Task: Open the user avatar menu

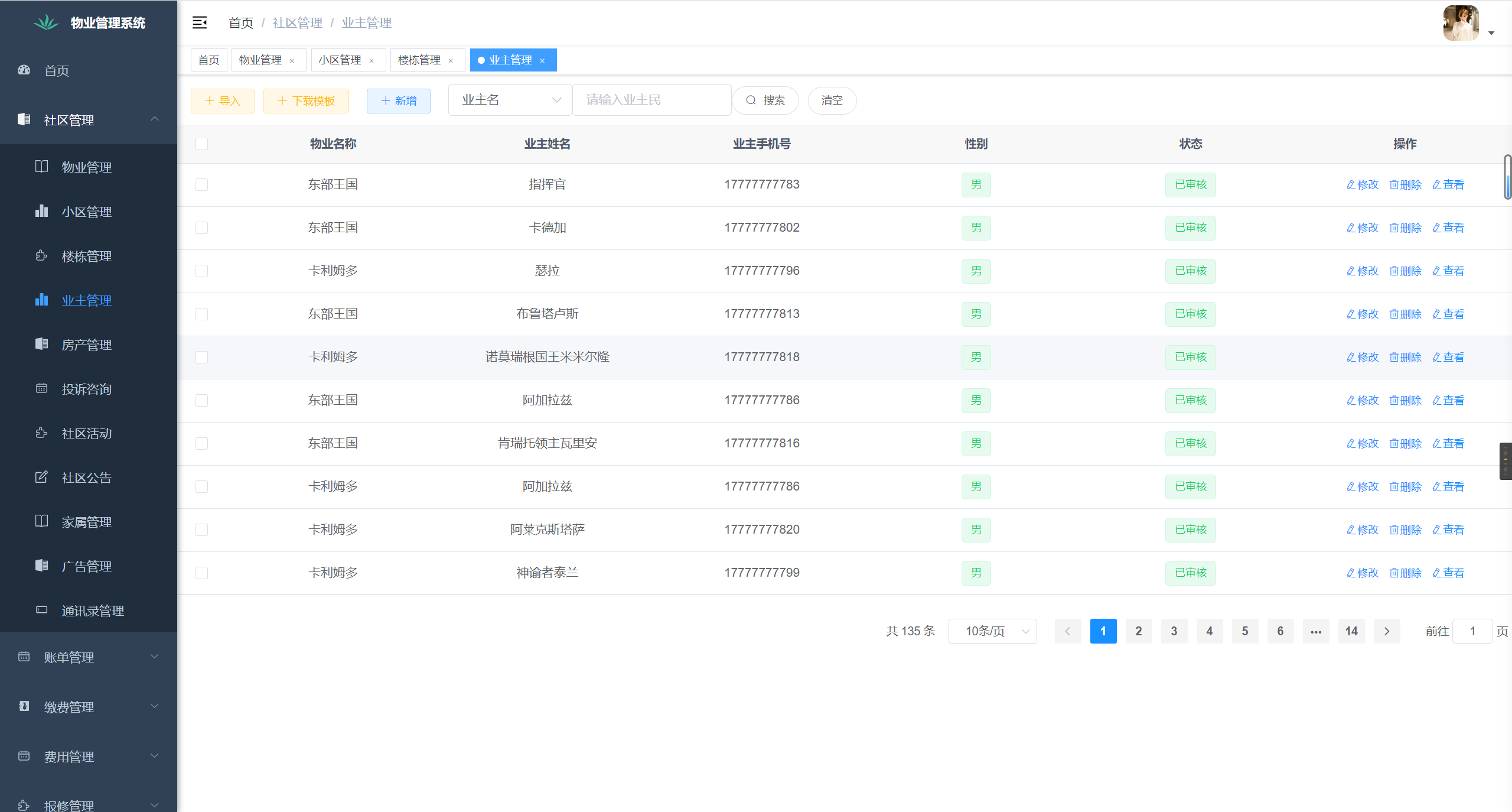Action: click(1461, 23)
